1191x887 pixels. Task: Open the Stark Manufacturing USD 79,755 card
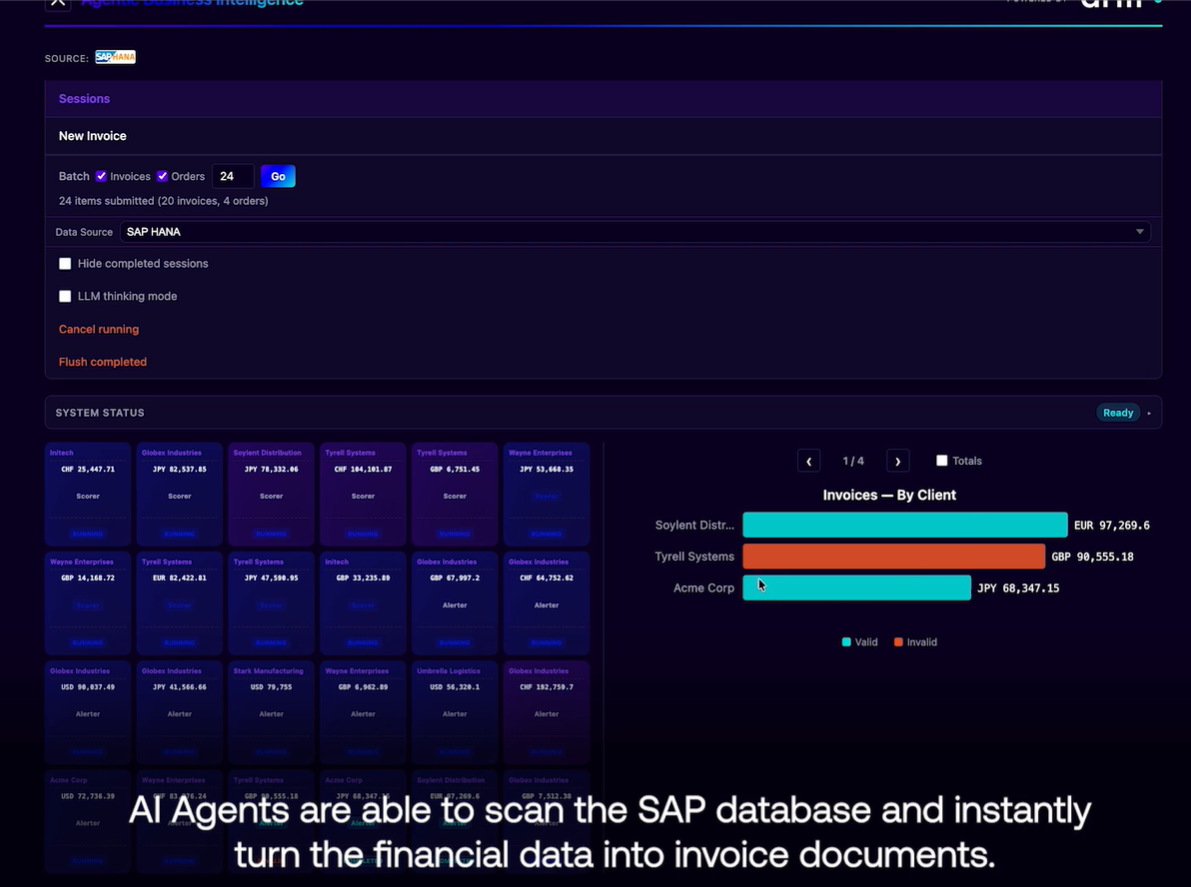click(271, 712)
